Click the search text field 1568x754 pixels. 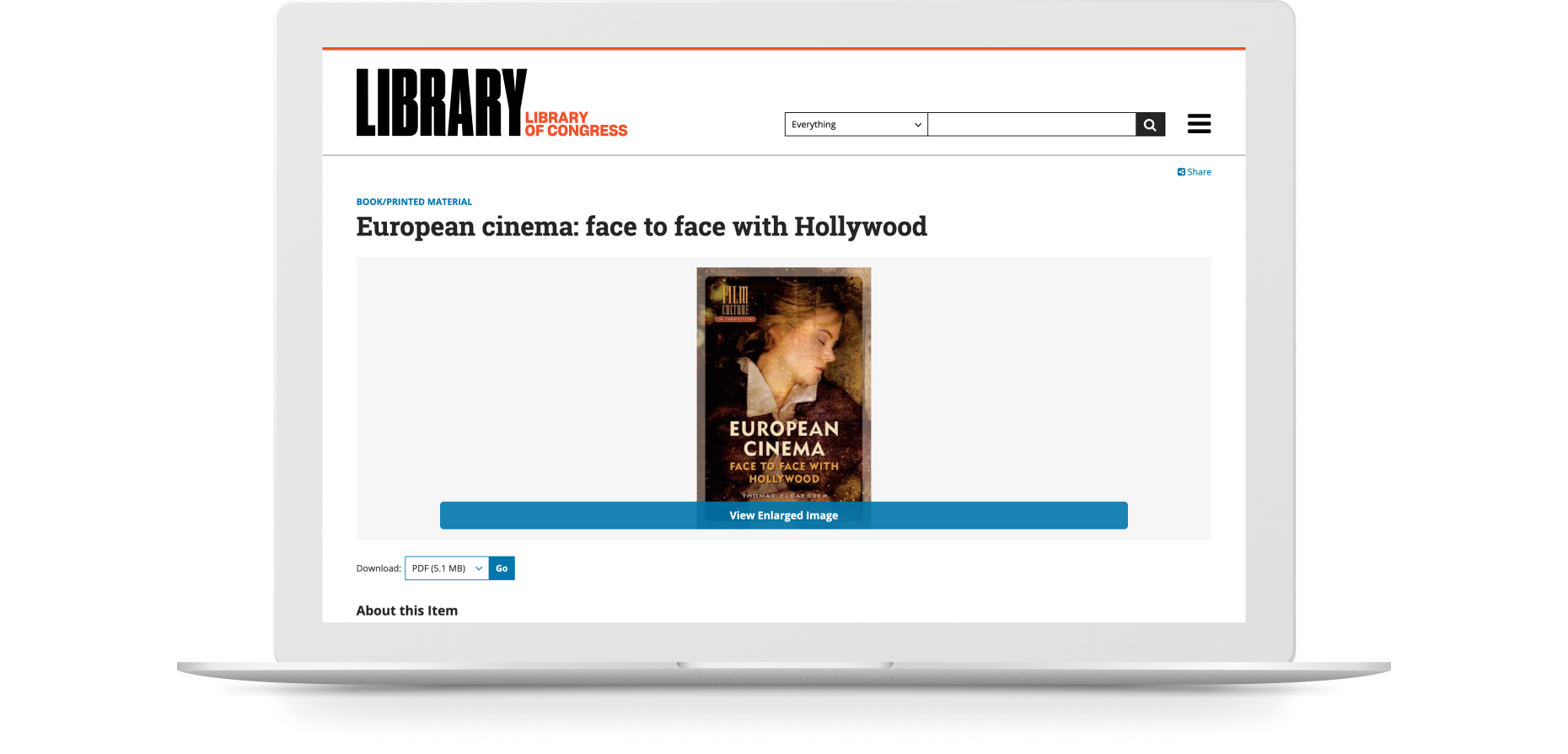pyautogui.click(x=1032, y=124)
